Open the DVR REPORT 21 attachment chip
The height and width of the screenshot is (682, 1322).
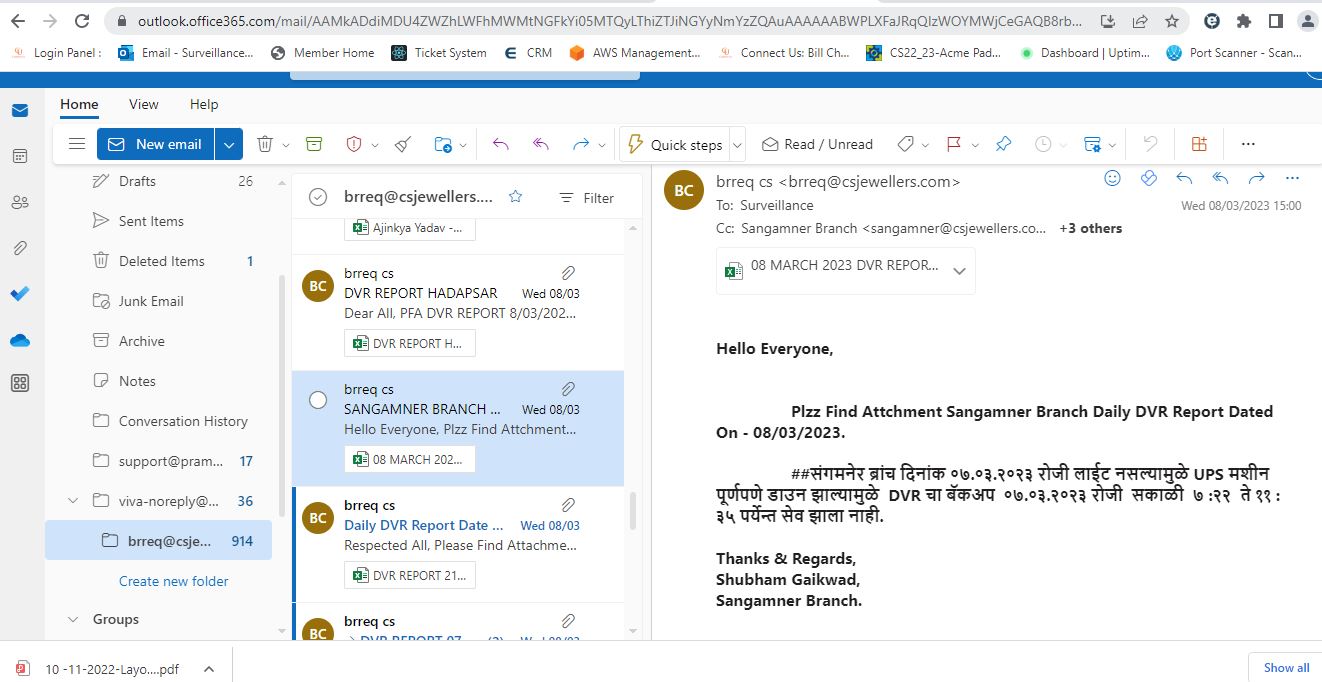[410, 575]
